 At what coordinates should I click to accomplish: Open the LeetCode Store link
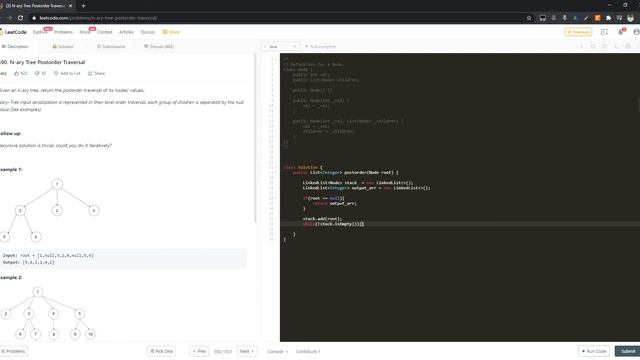click(171, 32)
